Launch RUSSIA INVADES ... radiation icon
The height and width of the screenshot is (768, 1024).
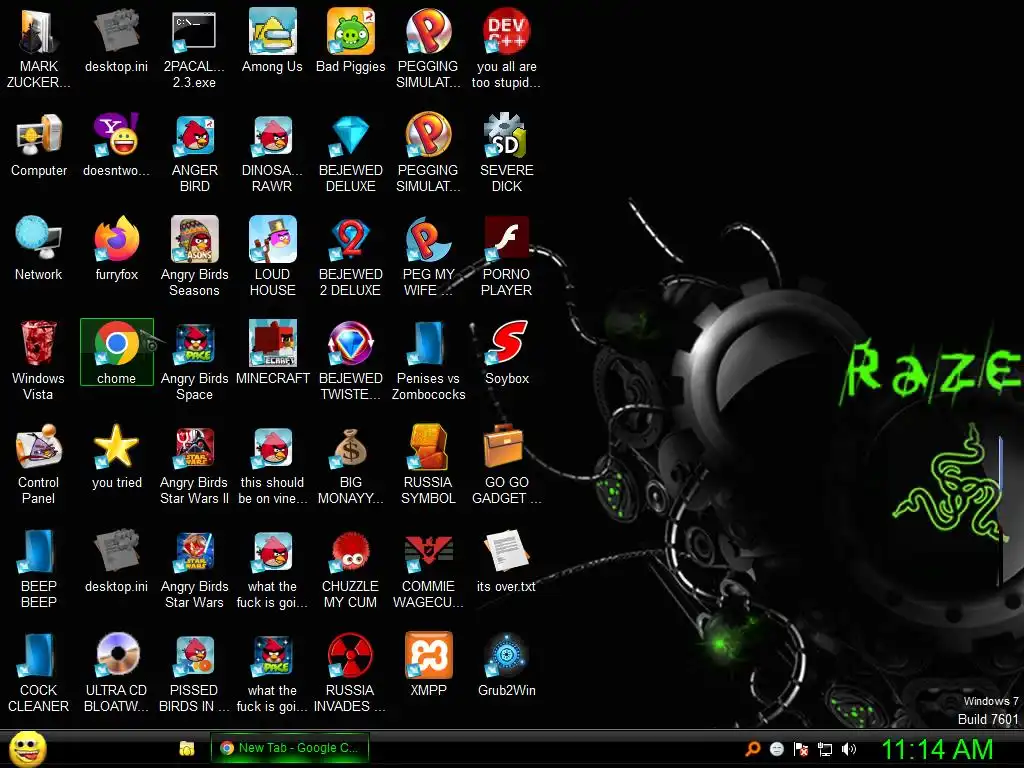coord(351,672)
